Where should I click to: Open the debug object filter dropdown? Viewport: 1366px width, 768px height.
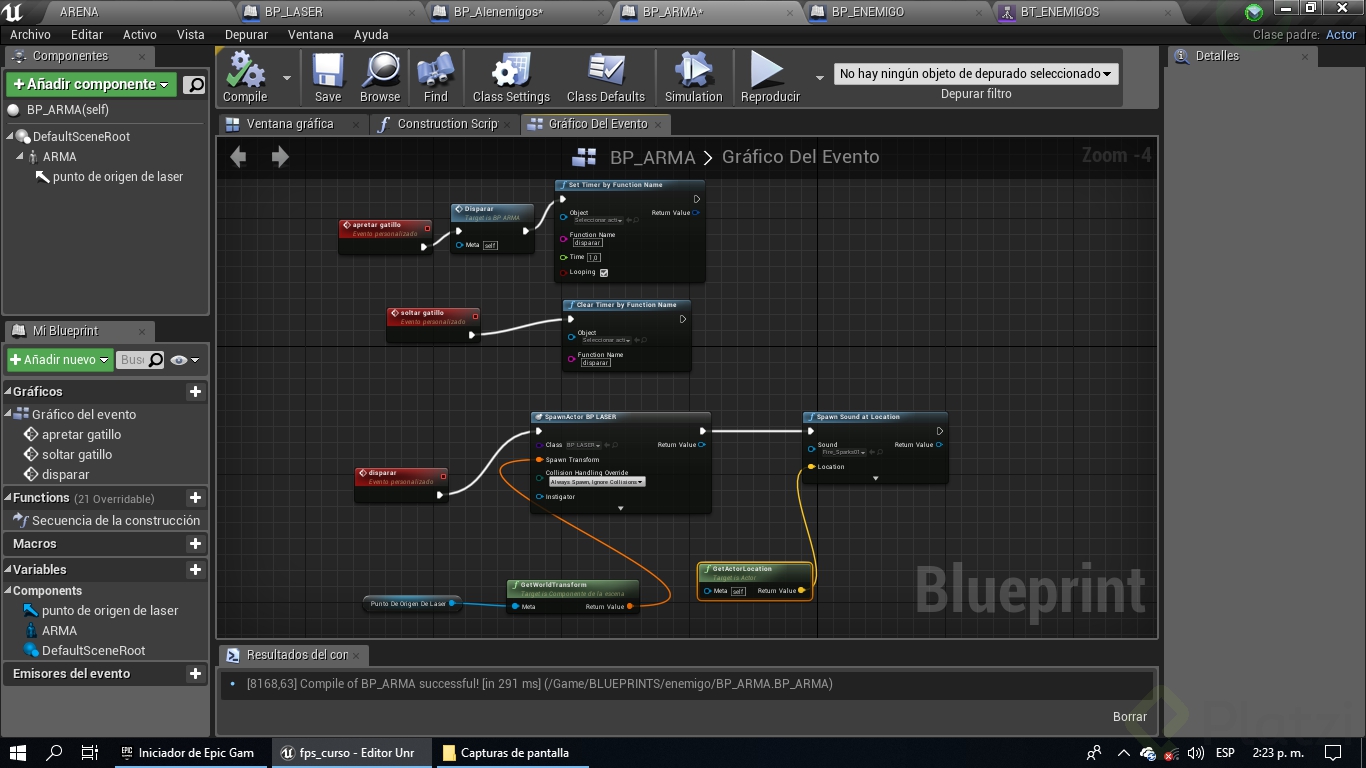tap(976, 73)
